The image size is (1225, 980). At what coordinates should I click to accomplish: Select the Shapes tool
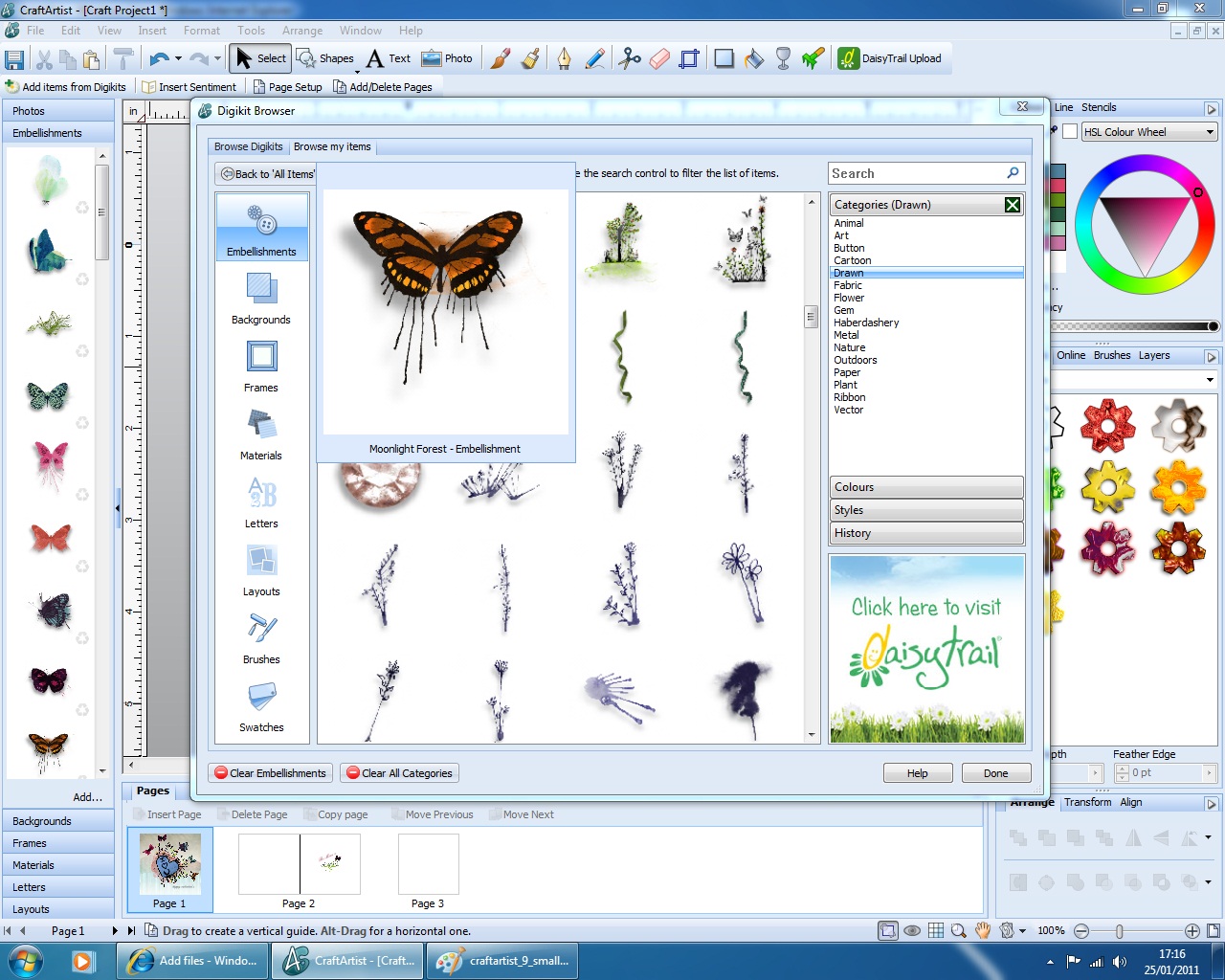pos(325,58)
